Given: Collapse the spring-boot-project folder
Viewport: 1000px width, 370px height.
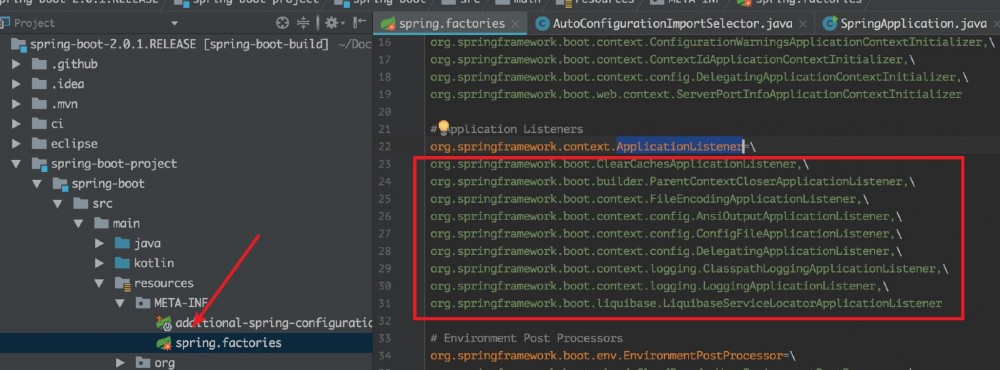Looking at the screenshot, I should click(16, 164).
